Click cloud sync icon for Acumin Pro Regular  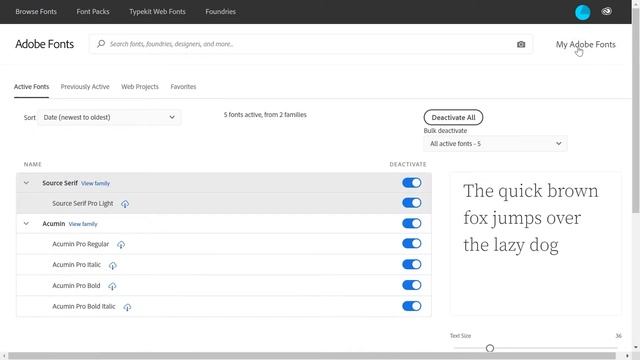click(121, 244)
